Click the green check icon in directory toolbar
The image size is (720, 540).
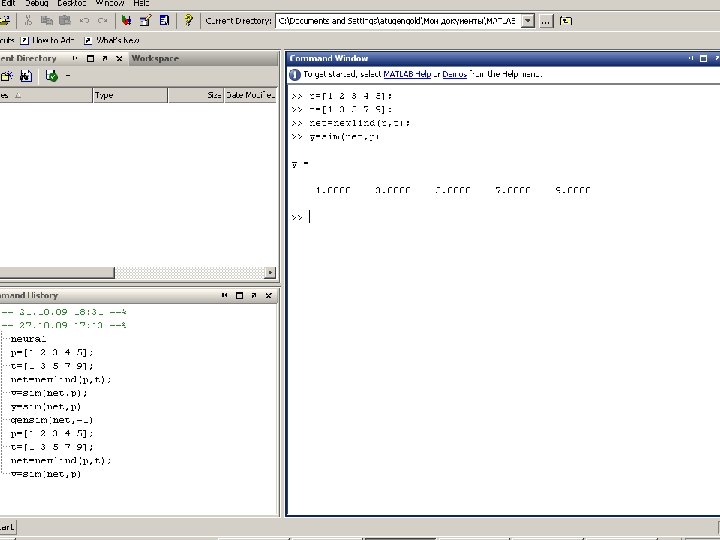click(x=51, y=76)
